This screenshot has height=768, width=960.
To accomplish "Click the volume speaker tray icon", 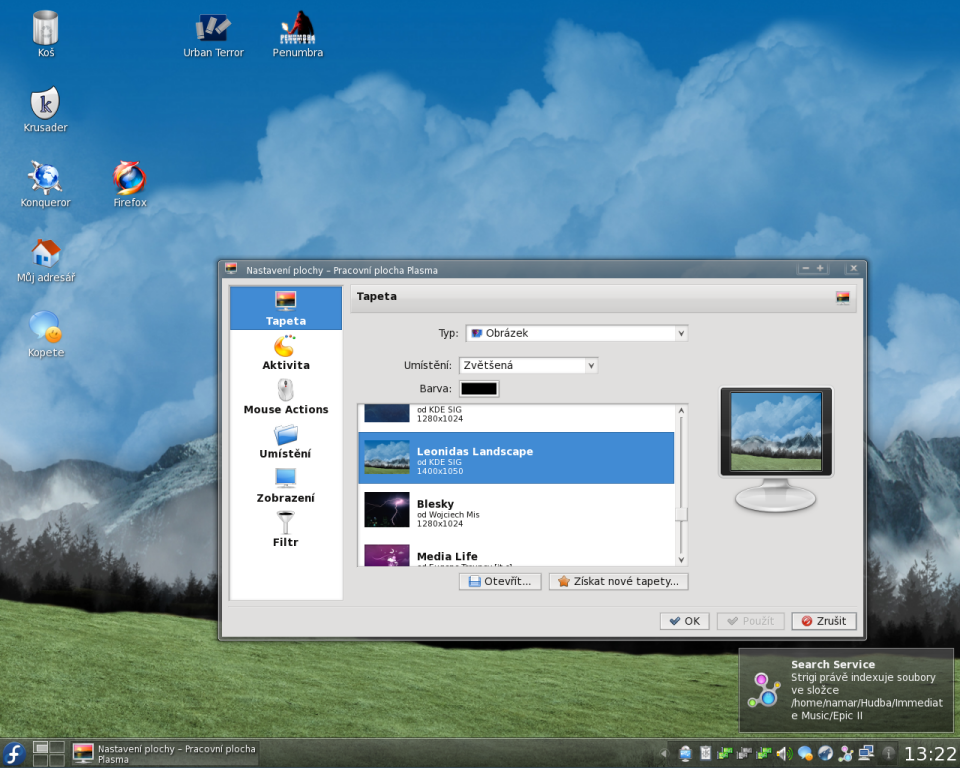I will [784, 753].
